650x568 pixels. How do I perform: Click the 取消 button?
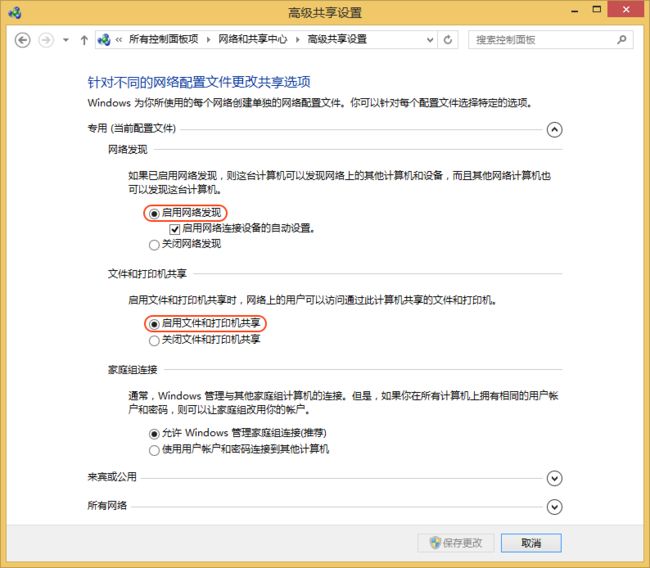tap(531, 543)
